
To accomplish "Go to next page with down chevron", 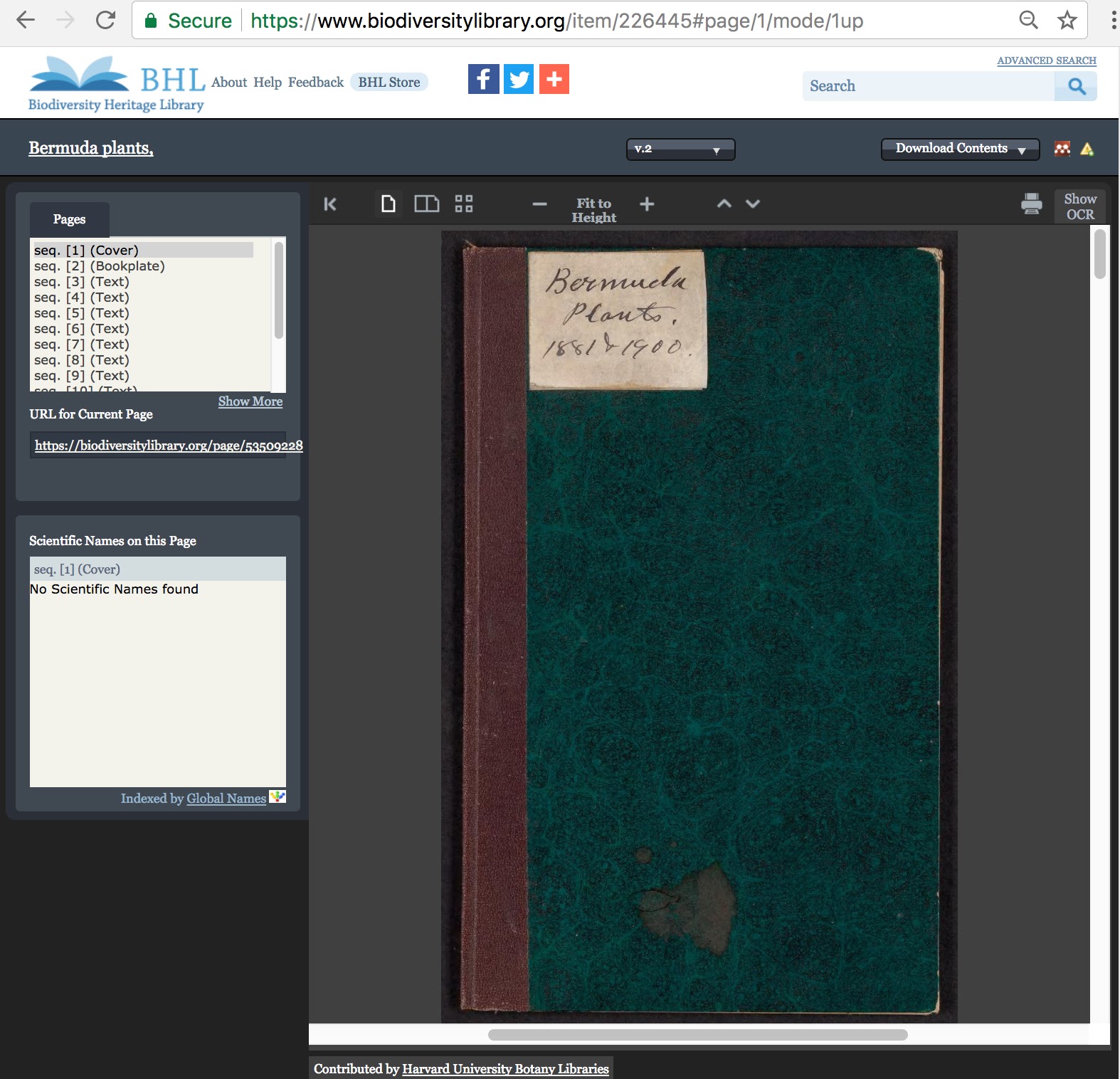I will point(753,204).
